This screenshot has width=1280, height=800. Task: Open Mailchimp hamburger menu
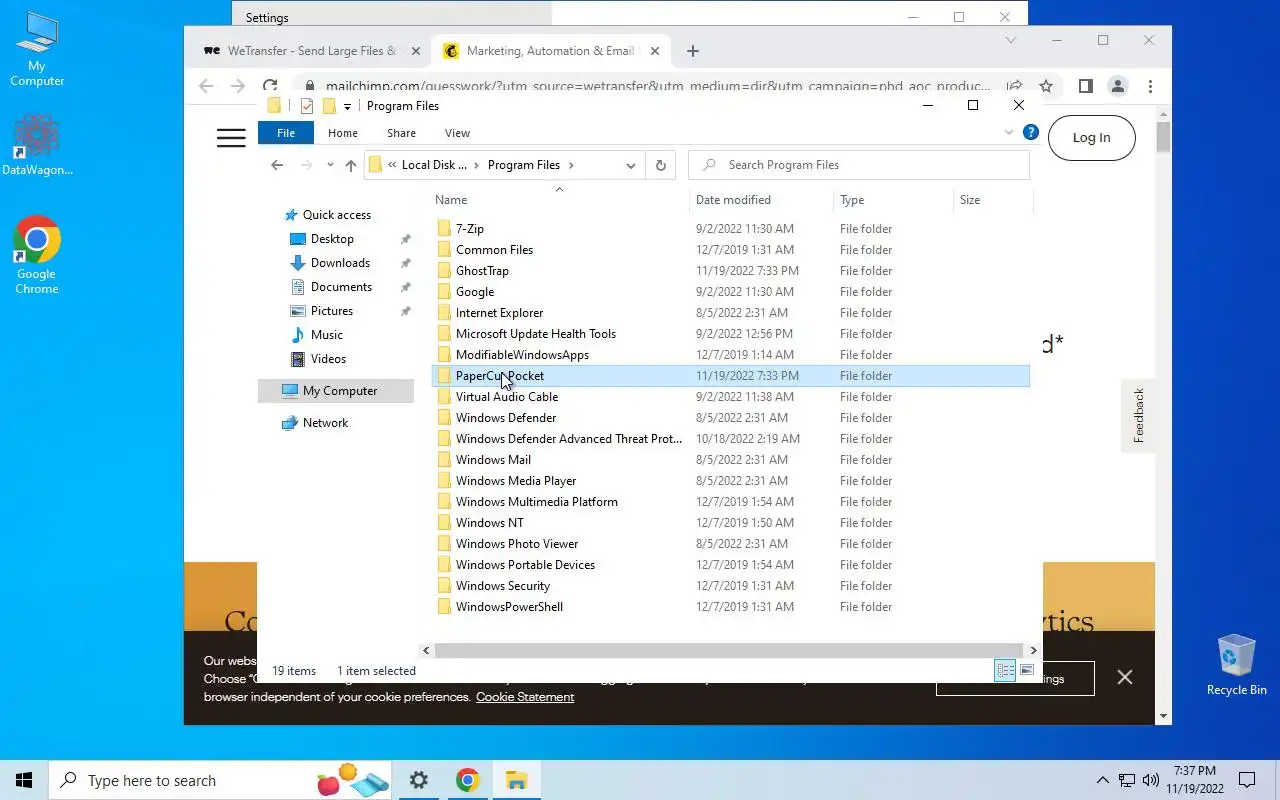(x=231, y=138)
